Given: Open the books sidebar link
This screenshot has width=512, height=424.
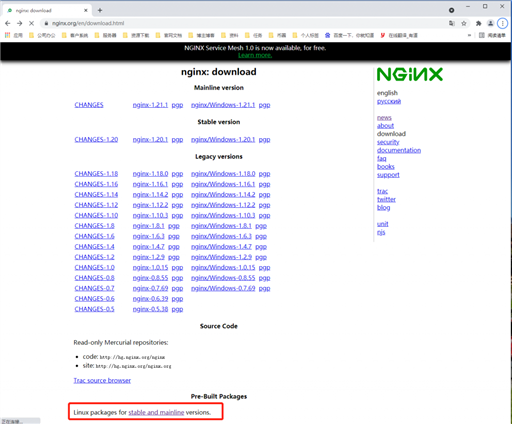Looking at the screenshot, I should coord(386,167).
